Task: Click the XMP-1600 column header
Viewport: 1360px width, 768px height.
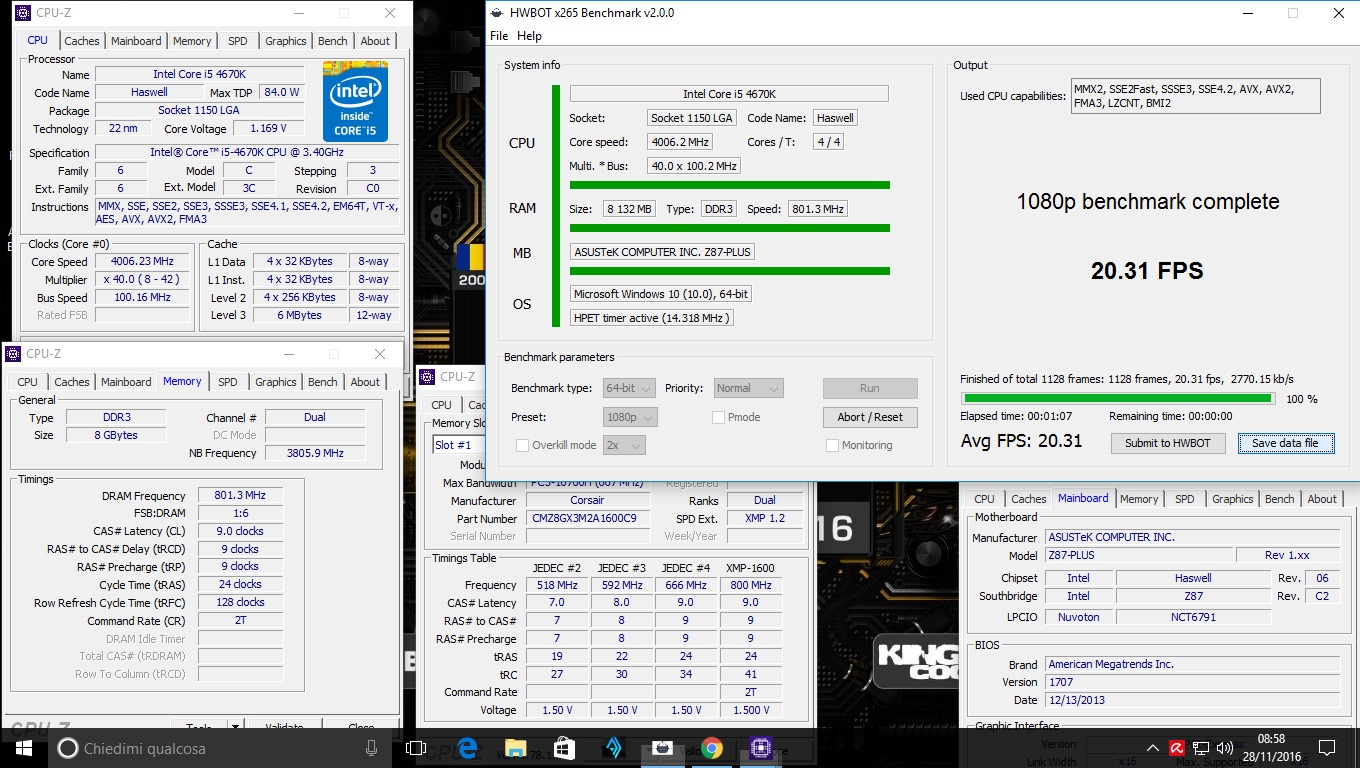Action: tap(751, 568)
